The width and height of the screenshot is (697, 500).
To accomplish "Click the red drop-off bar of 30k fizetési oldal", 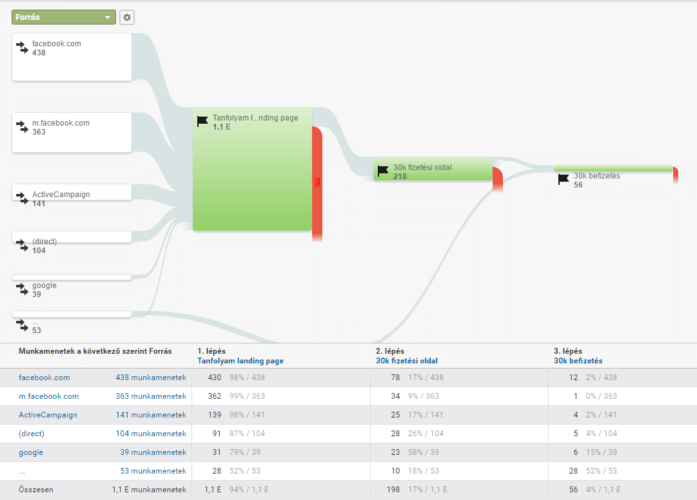I will 498,178.
